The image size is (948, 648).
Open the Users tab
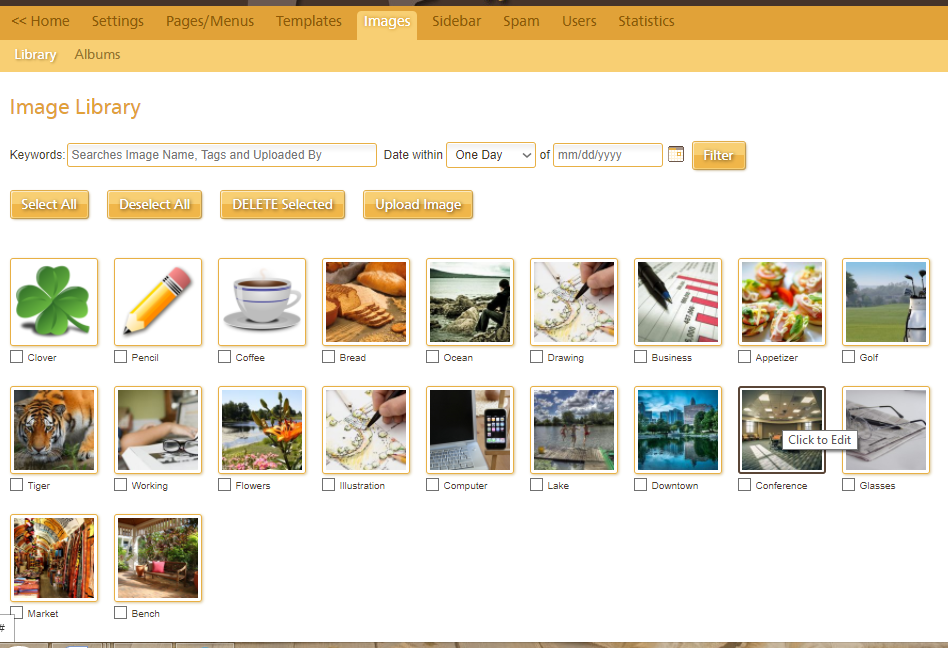[579, 21]
